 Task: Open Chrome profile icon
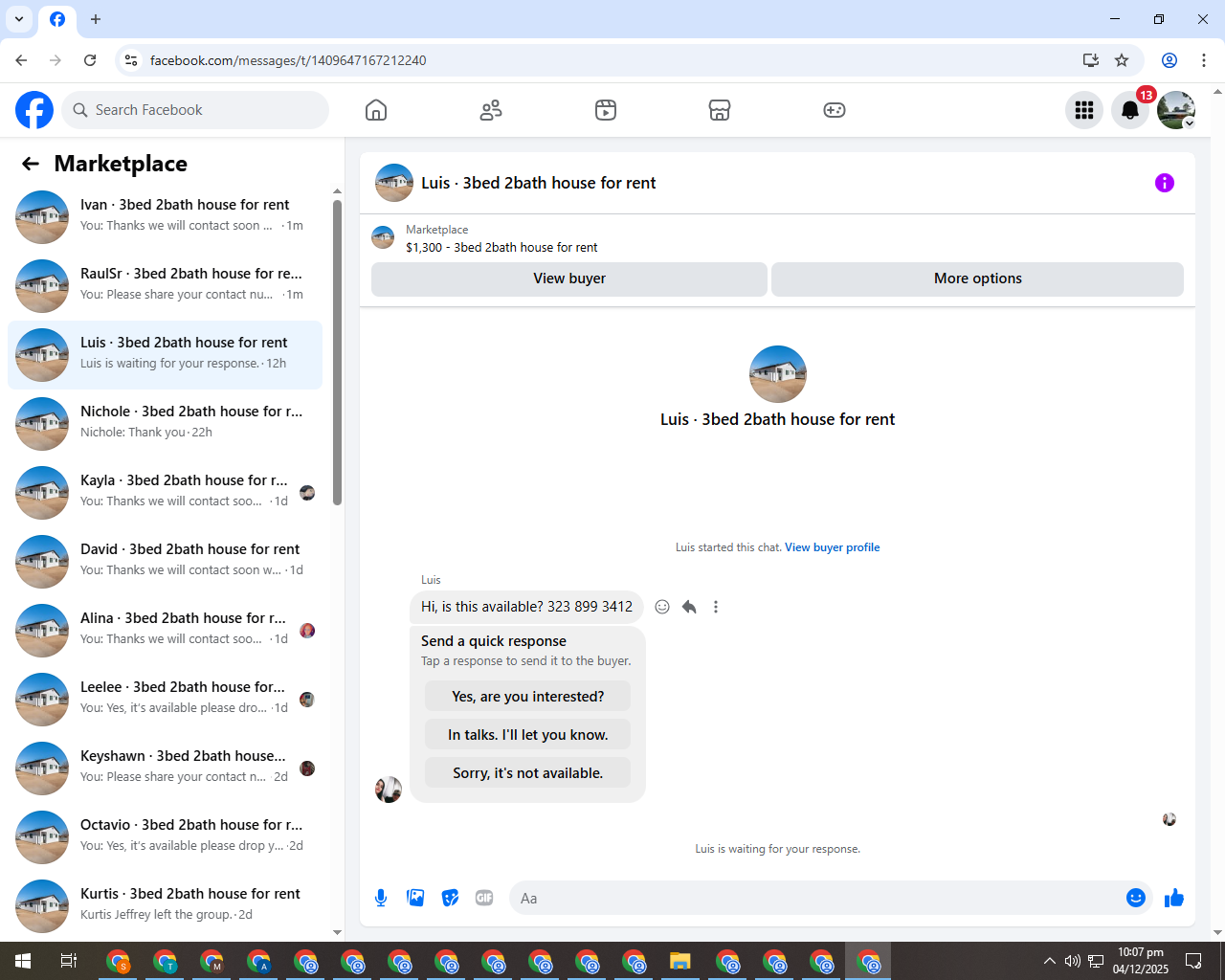[1169, 60]
